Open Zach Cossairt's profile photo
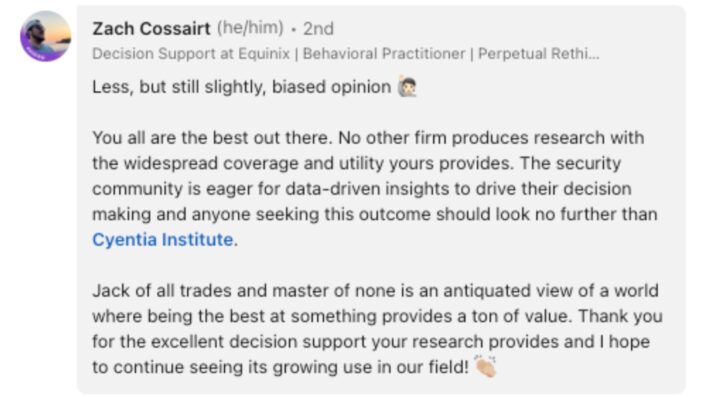Image resolution: width=705 pixels, height=397 pixels. pos(45,36)
